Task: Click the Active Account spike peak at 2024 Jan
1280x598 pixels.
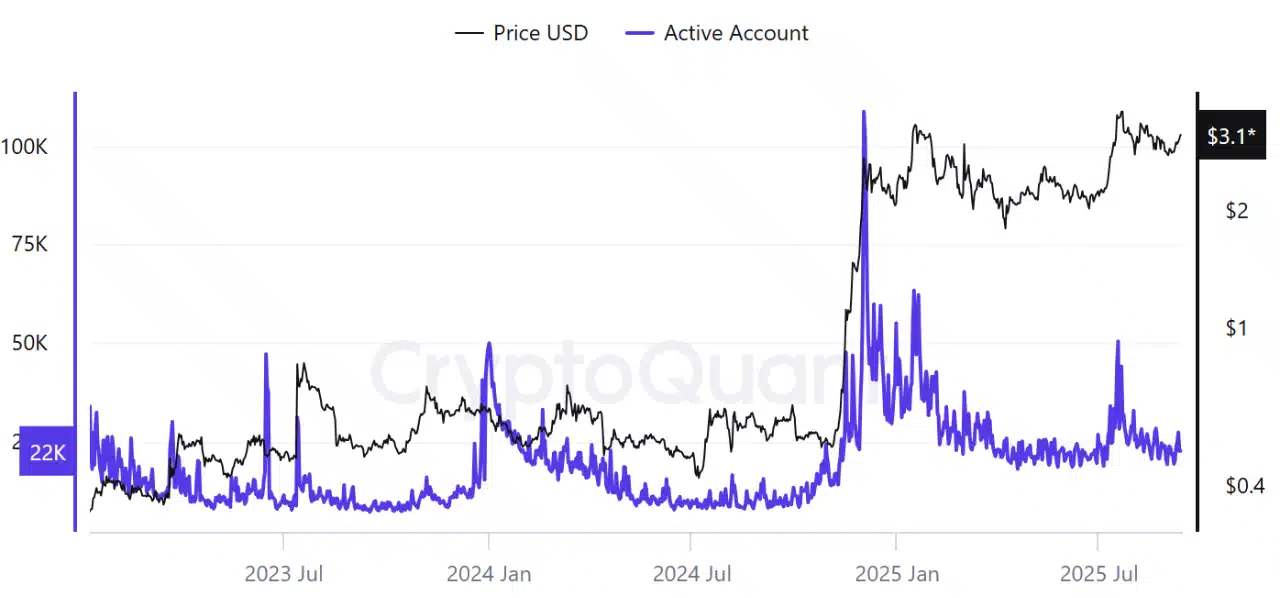Action: pos(488,345)
